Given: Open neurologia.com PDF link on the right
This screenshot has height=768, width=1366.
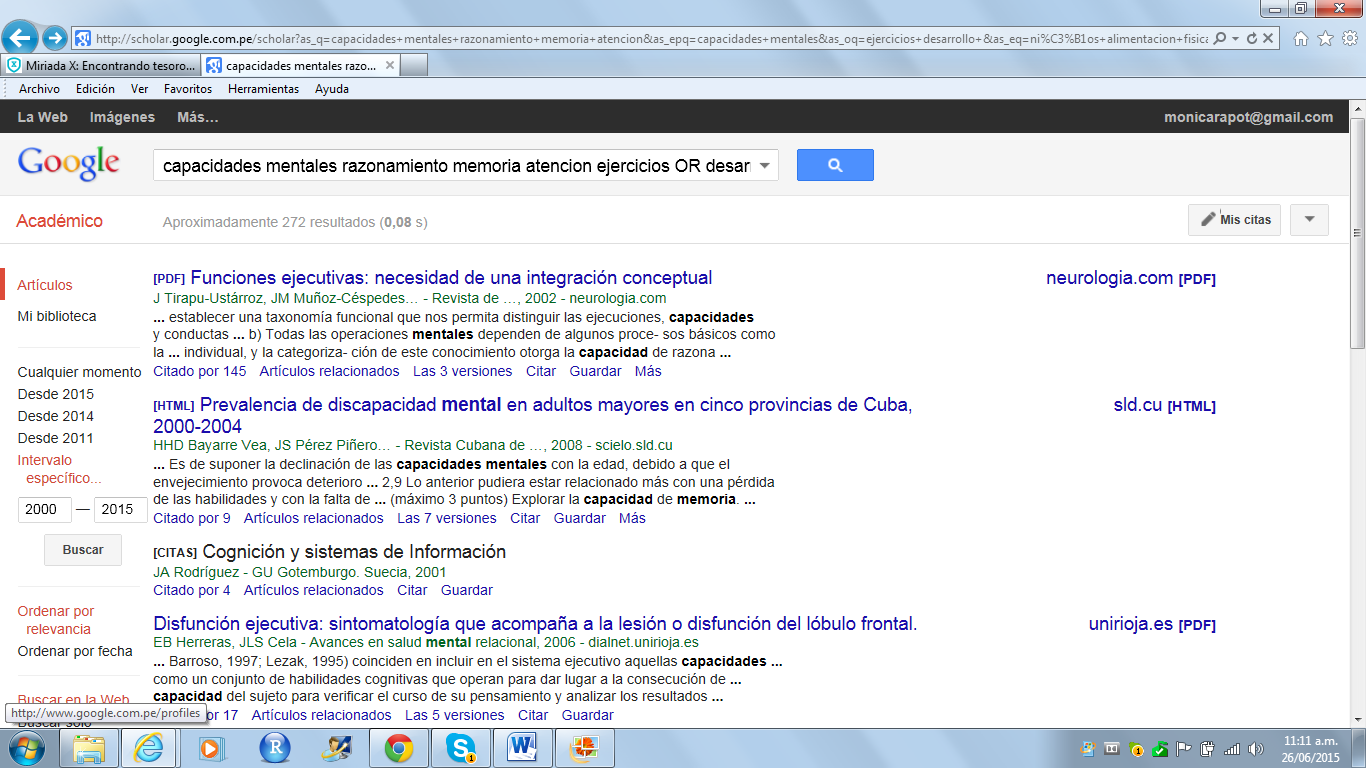Looking at the screenshot, I should click(x=1130, y=278).
